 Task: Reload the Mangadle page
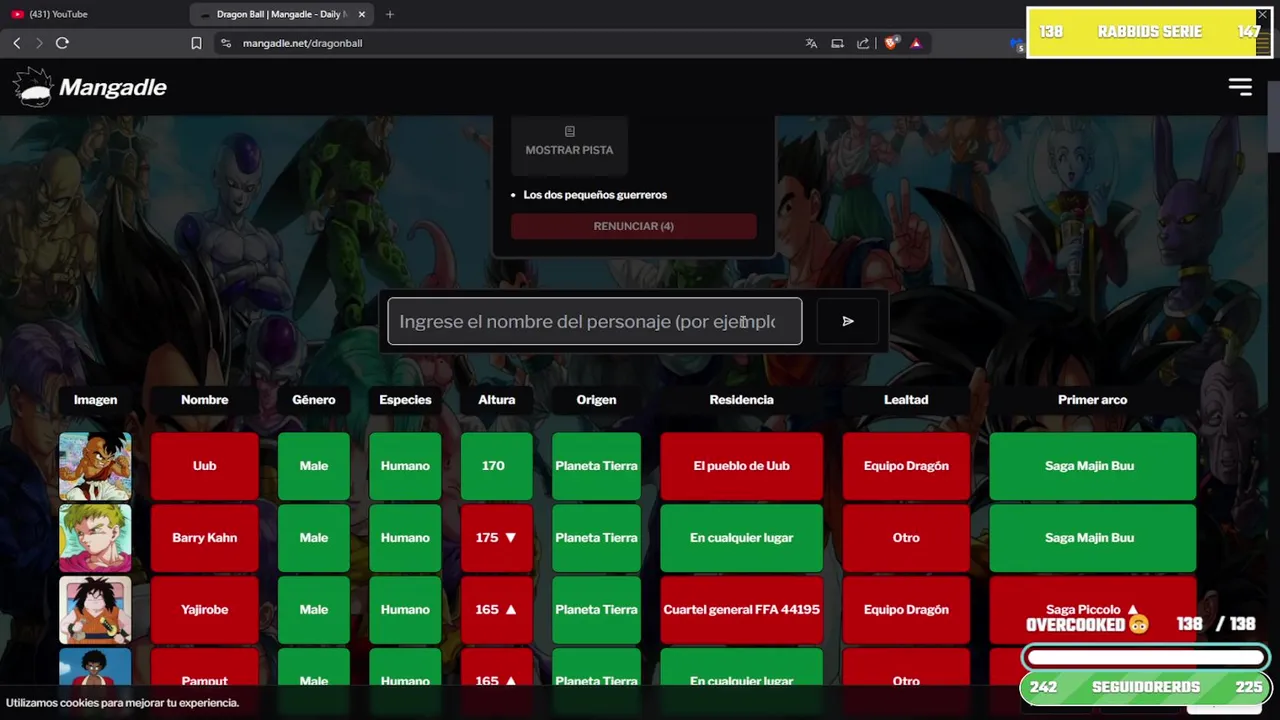point(62,43)
